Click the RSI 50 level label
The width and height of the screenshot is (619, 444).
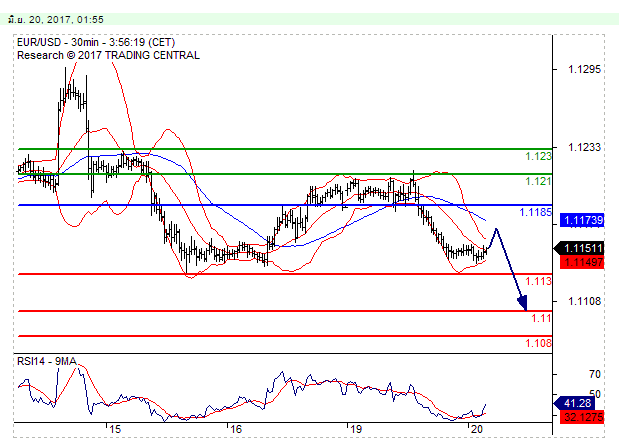pos(595,394)
